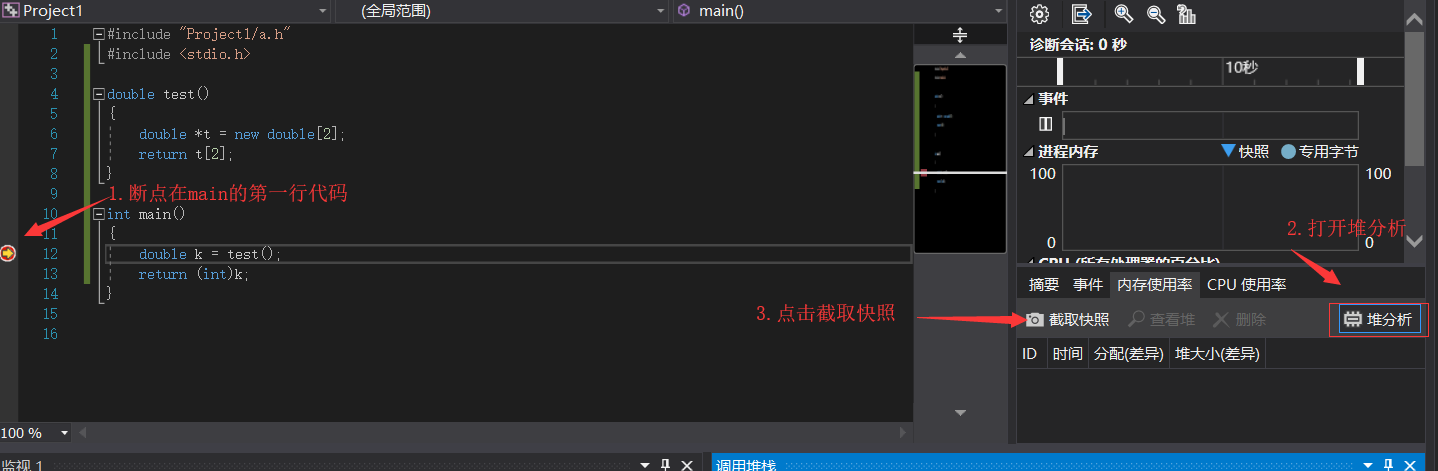Click the 时间 column header
This screenshot has height=471, width=1438.
pyautogui.click(x=1067, y=354)
